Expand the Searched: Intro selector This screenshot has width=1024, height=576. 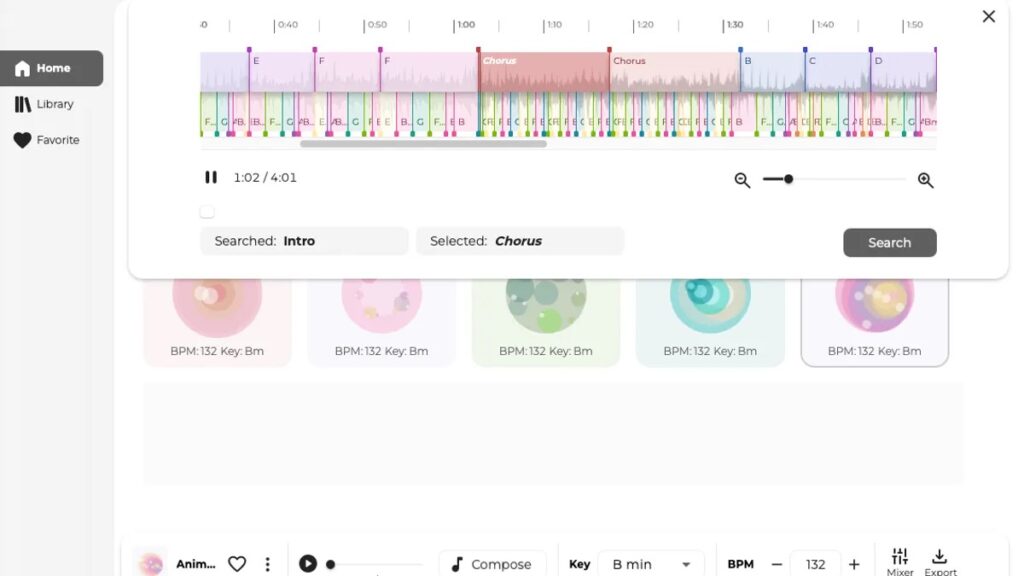[x=304, y=241]
